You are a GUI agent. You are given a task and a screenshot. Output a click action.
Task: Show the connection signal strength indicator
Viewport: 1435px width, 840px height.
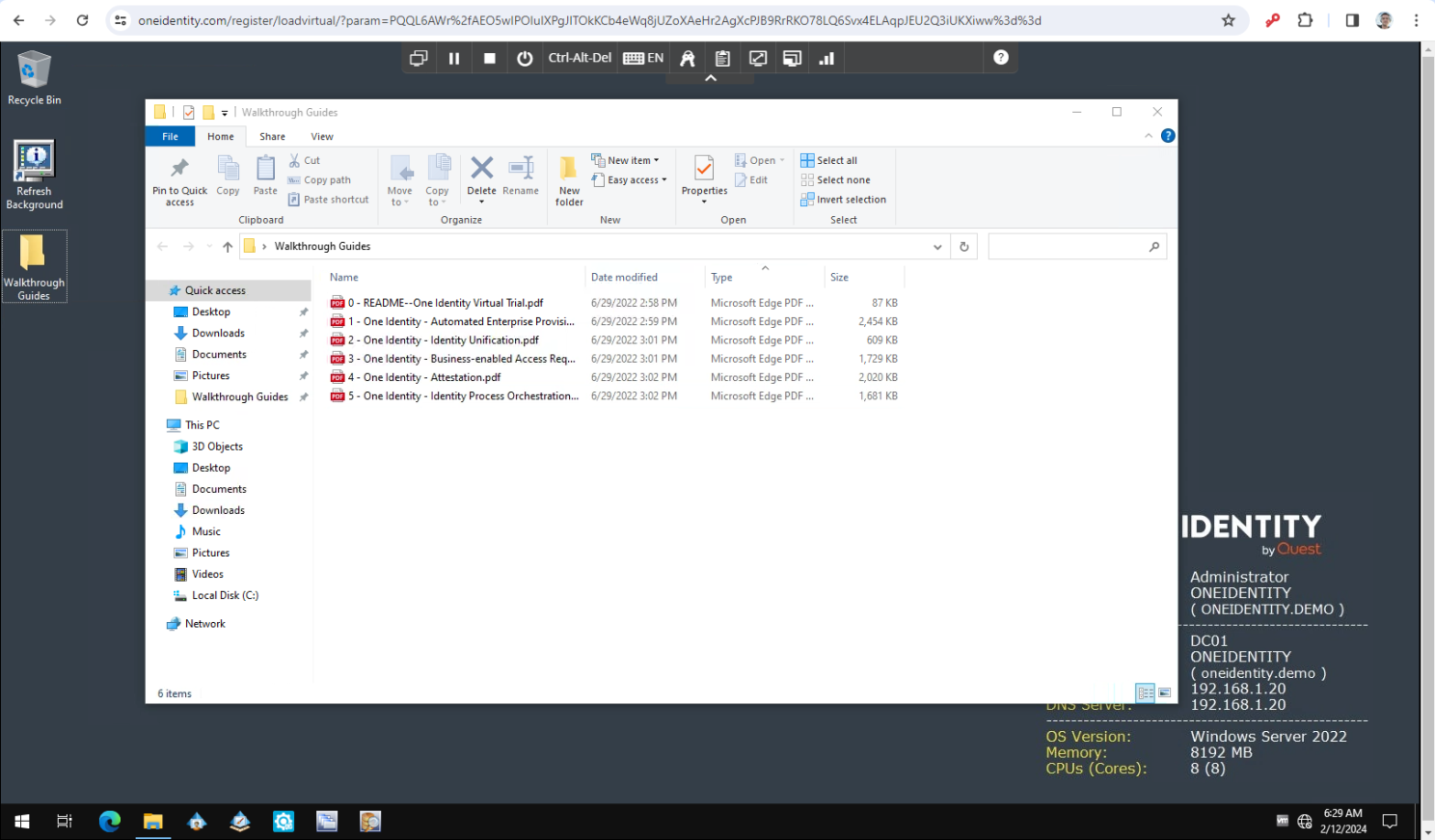826,58
